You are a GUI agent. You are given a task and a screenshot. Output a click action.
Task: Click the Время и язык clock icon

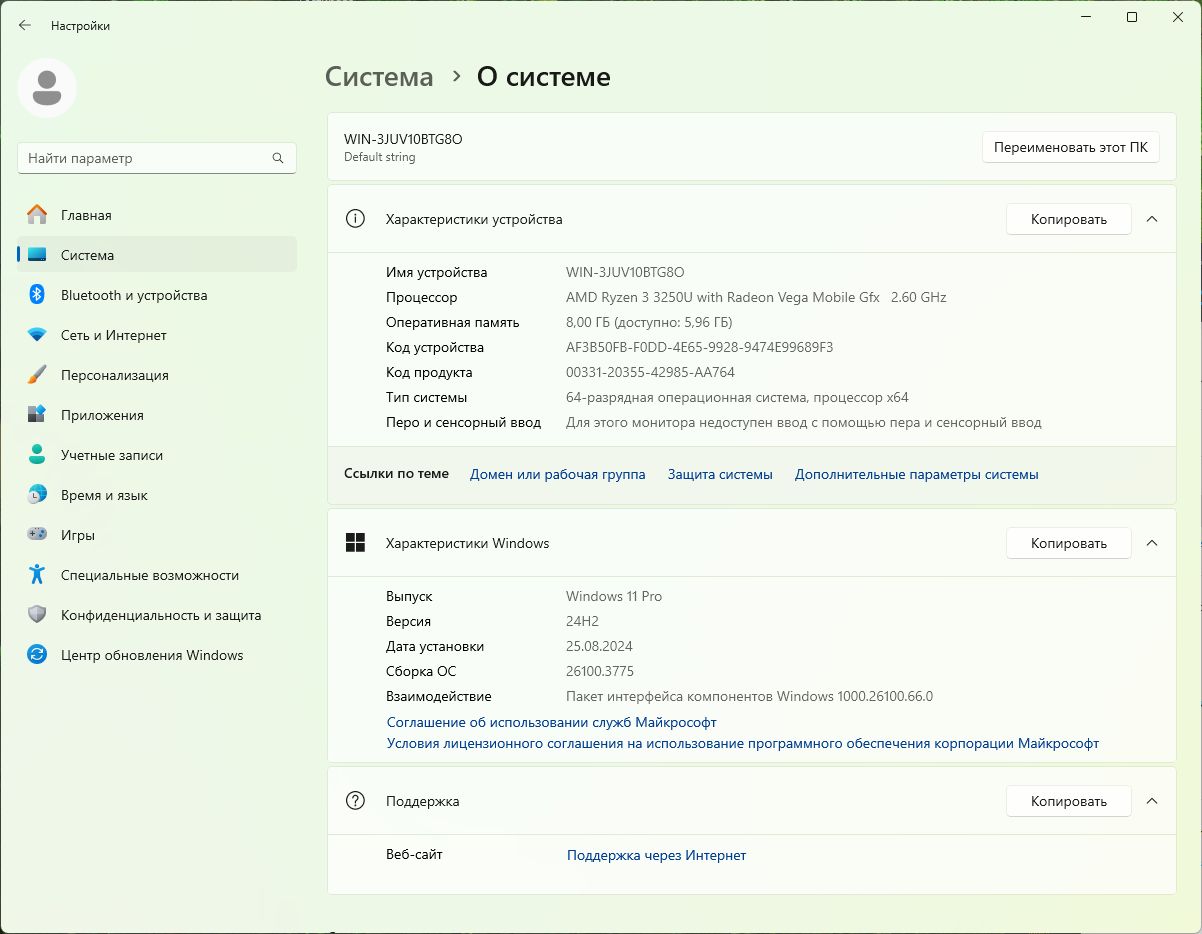click(x=37, y=495)
